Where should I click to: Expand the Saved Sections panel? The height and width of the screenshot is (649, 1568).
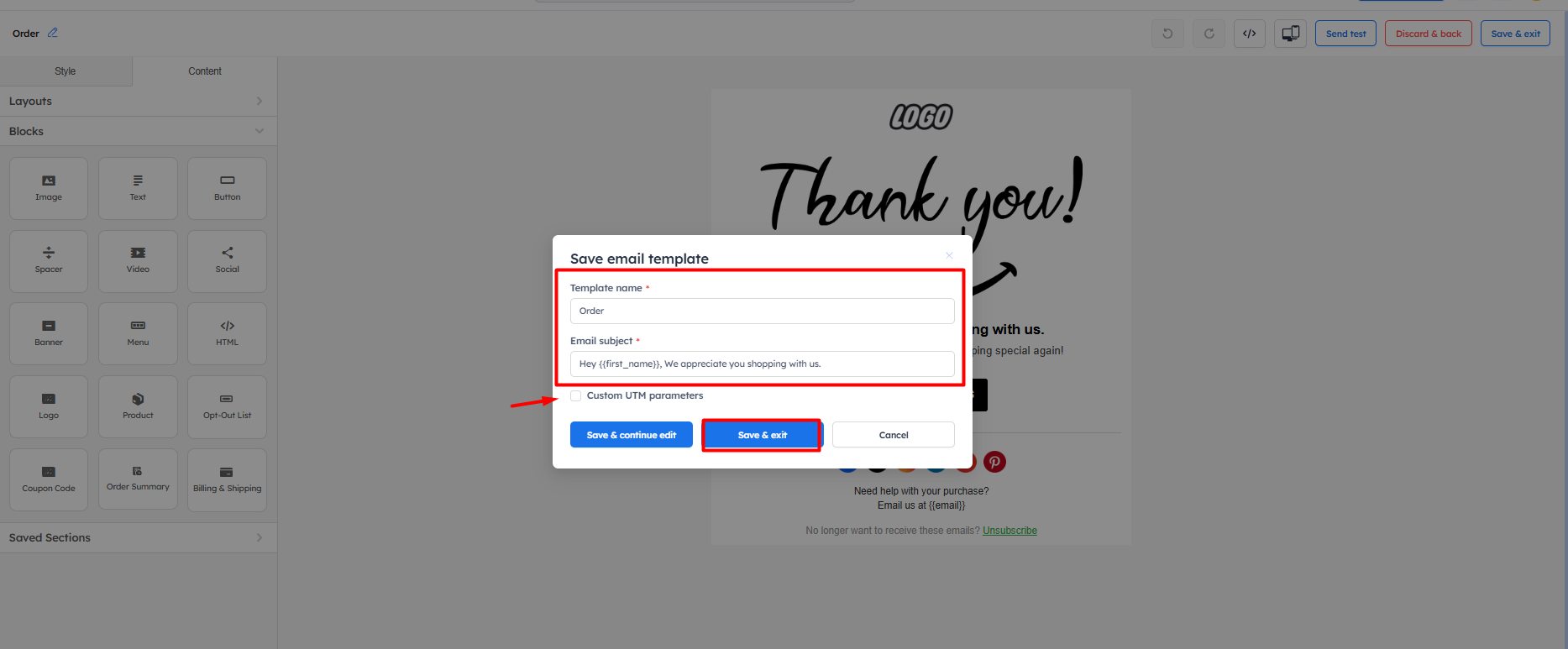click(139, 537)
